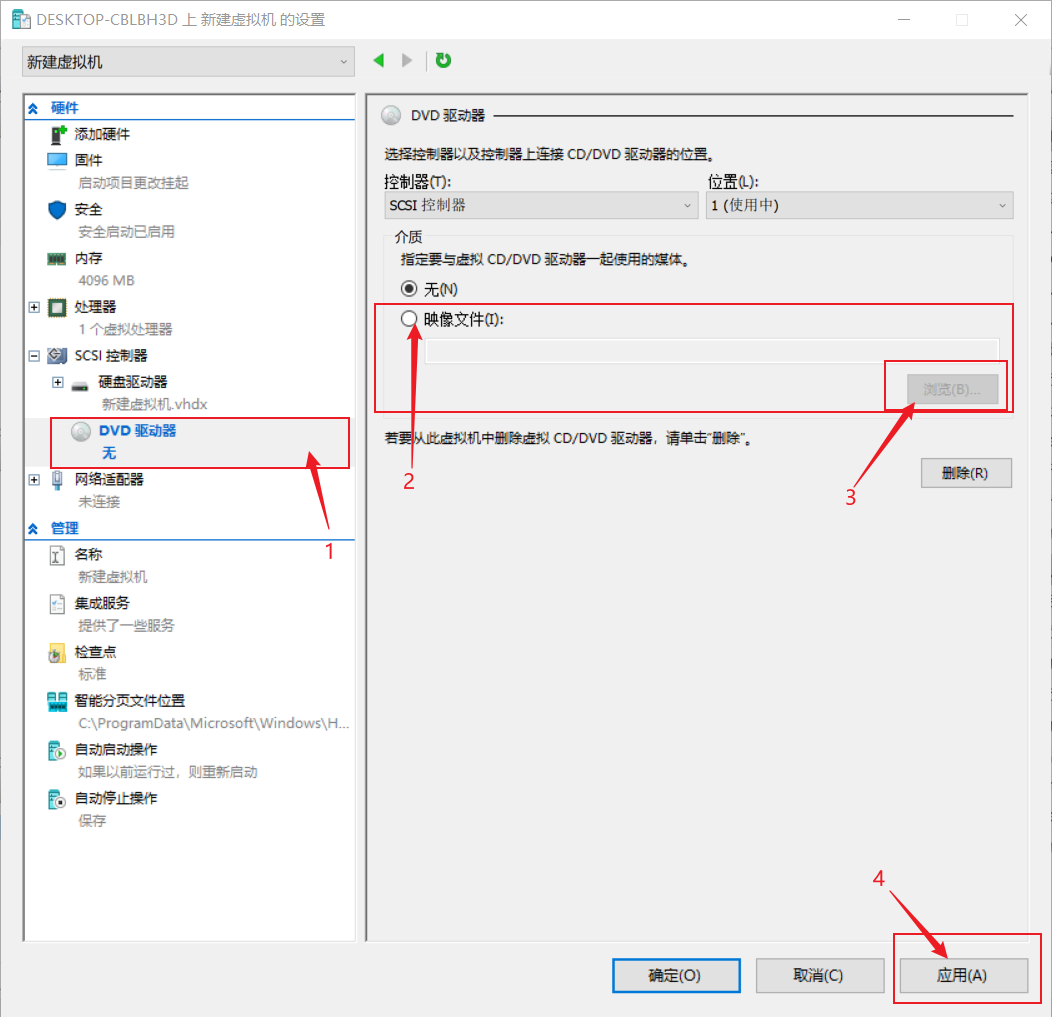
Task: Click the Automatic Start Action icon (自动启动操作)
Action: pos(58,750)
